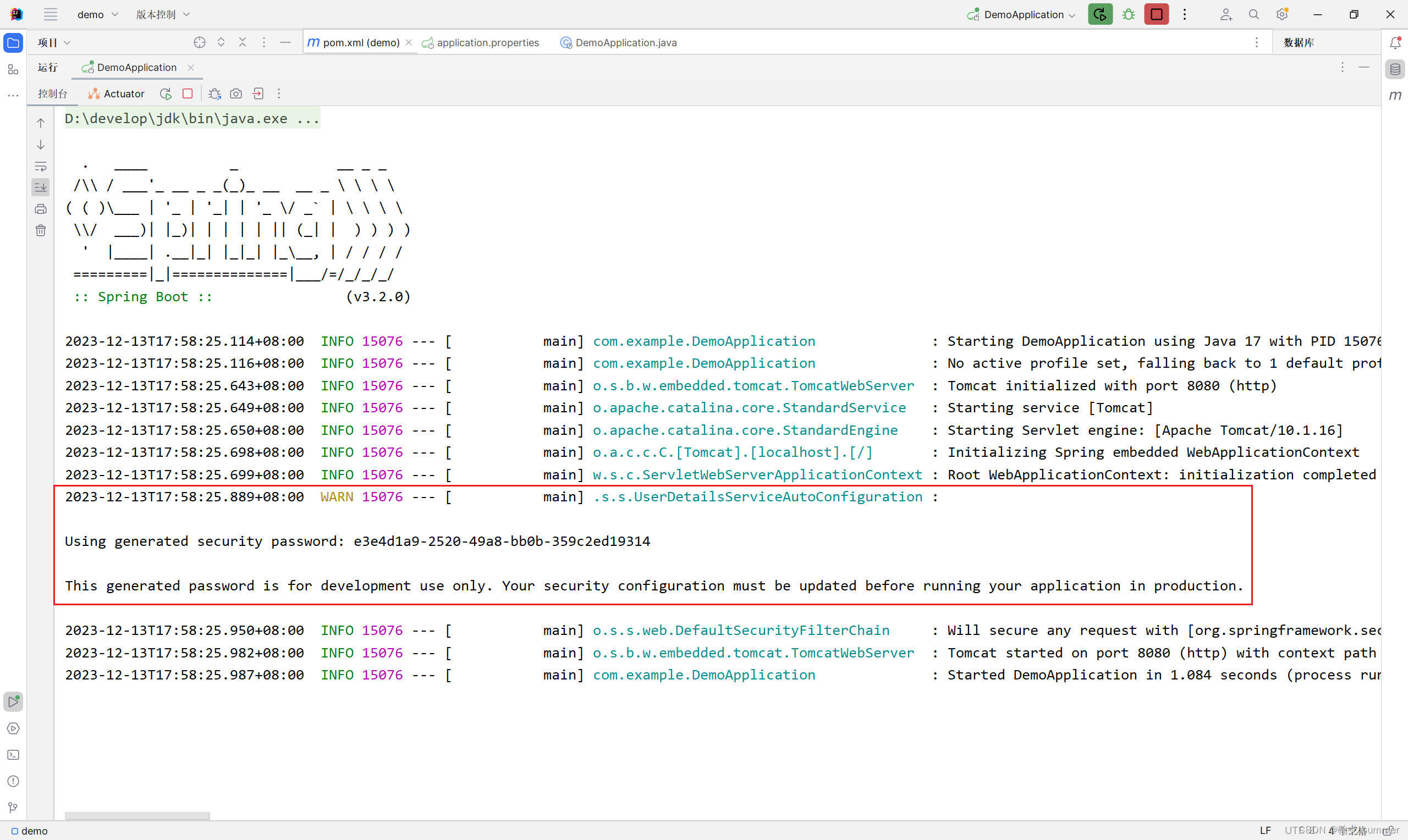Viewport: 1408px width, 840px height.
Task: Switch to application.properties editor tab
Action: point(481,42)
